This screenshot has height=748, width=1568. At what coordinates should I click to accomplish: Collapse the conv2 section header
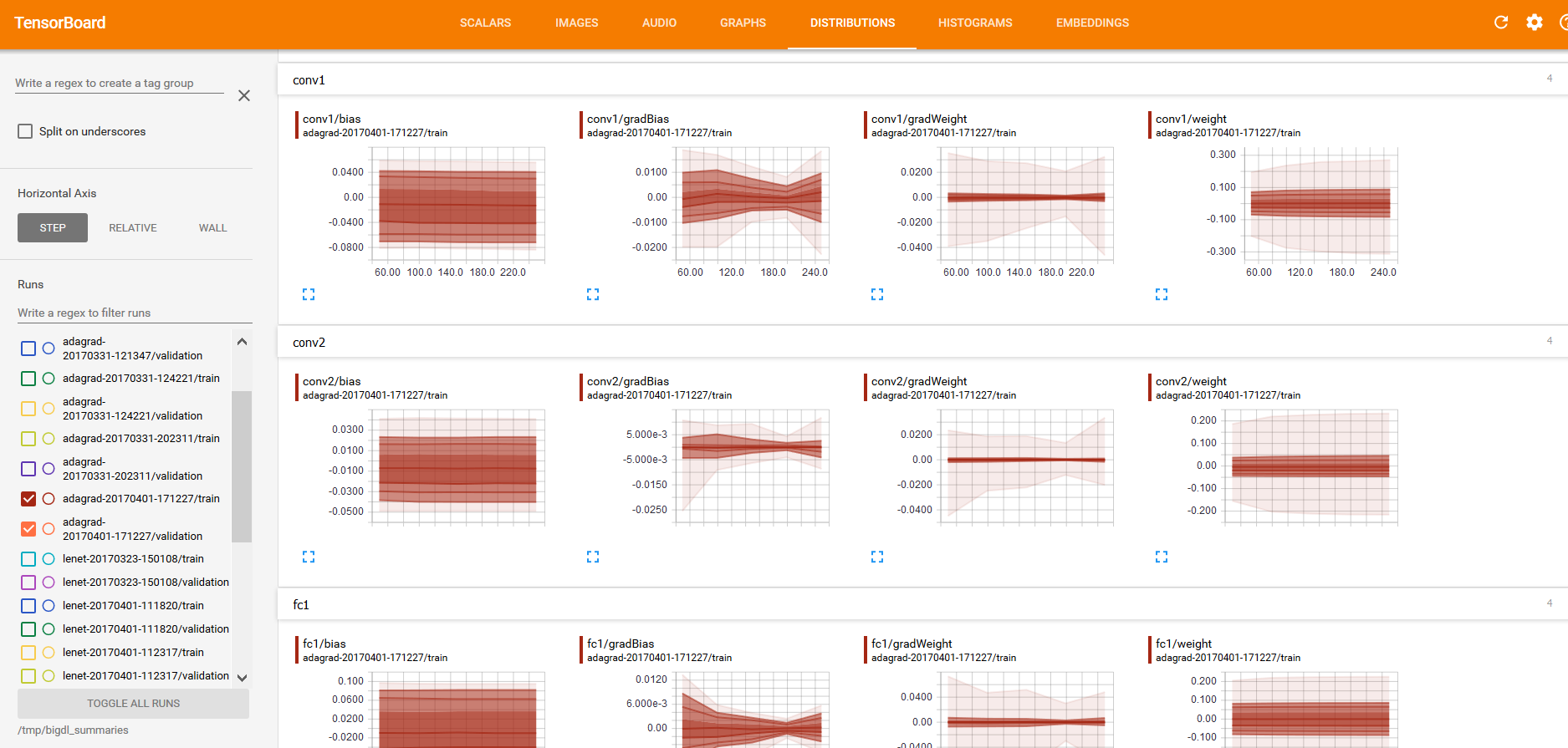(309, 343)
